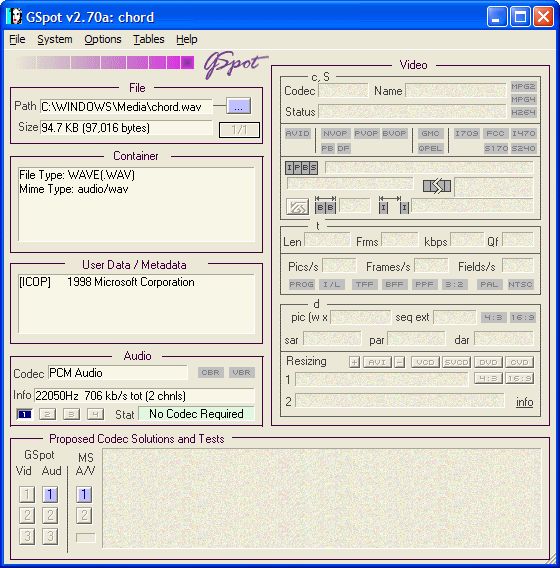The image size is (560, 568).
Task: Click the AVI button in Resizing
Action: (377, 362)
